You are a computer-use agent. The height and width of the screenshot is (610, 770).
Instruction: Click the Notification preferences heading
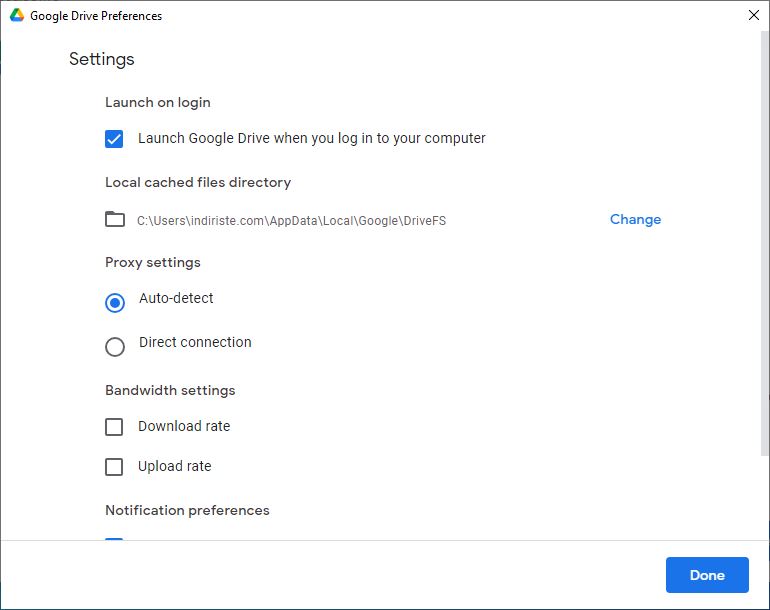[187, 510]
